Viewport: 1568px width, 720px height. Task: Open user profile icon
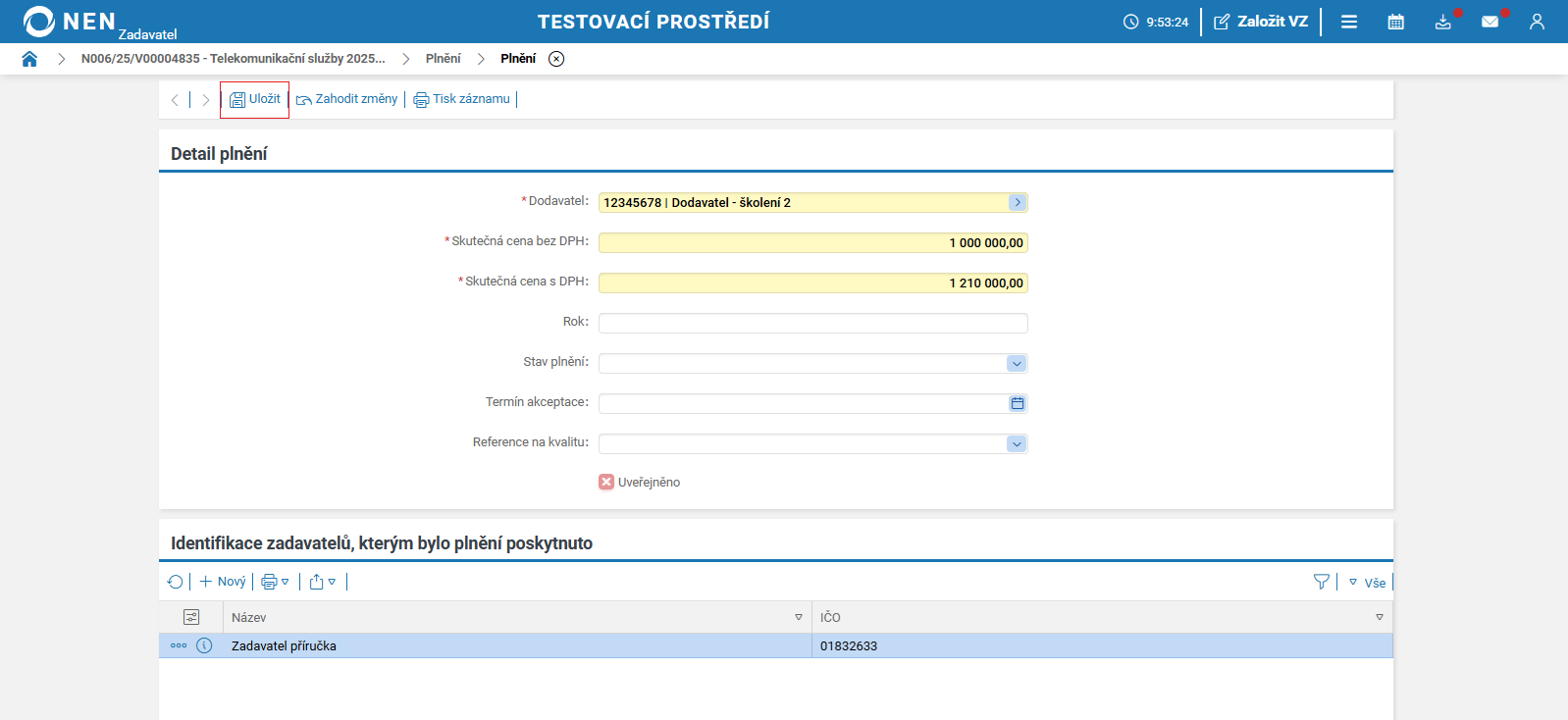[x=1537, y=22]
